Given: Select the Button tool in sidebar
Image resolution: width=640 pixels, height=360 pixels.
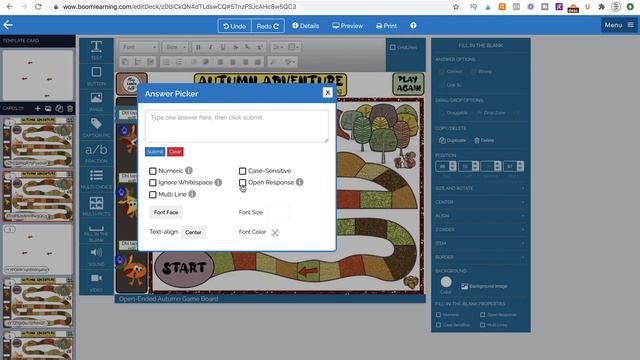Looking at the screenshot, I should click(x=96, y=76).
